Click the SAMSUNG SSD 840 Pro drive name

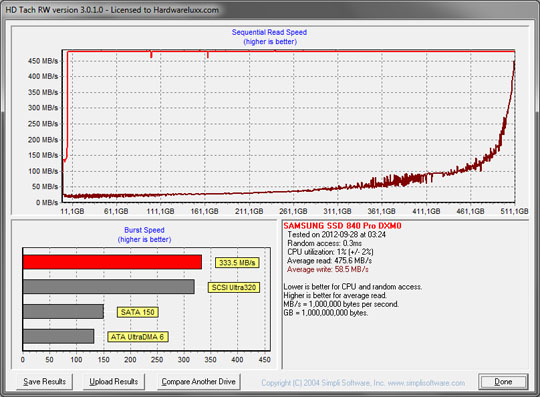[x=342, y=226]
